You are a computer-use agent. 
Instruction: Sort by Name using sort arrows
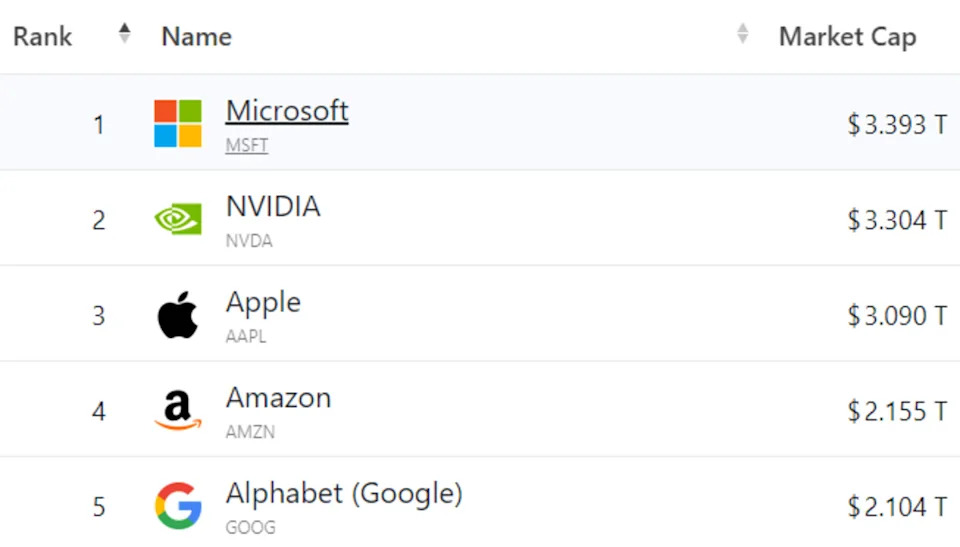point(742,34)
